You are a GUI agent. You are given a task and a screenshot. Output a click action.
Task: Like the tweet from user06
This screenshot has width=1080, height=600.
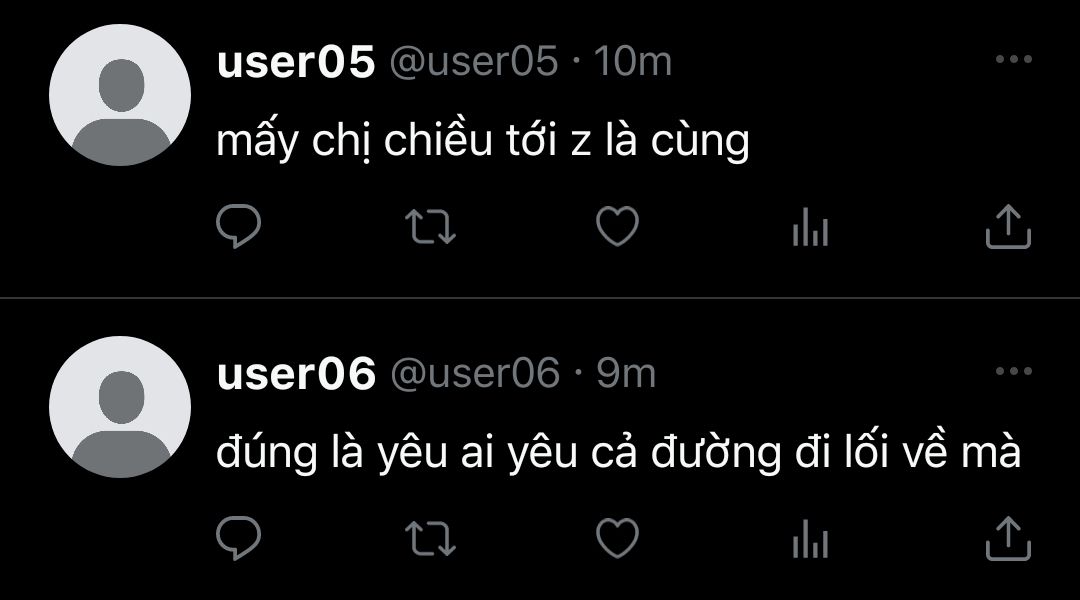[617, 538]
